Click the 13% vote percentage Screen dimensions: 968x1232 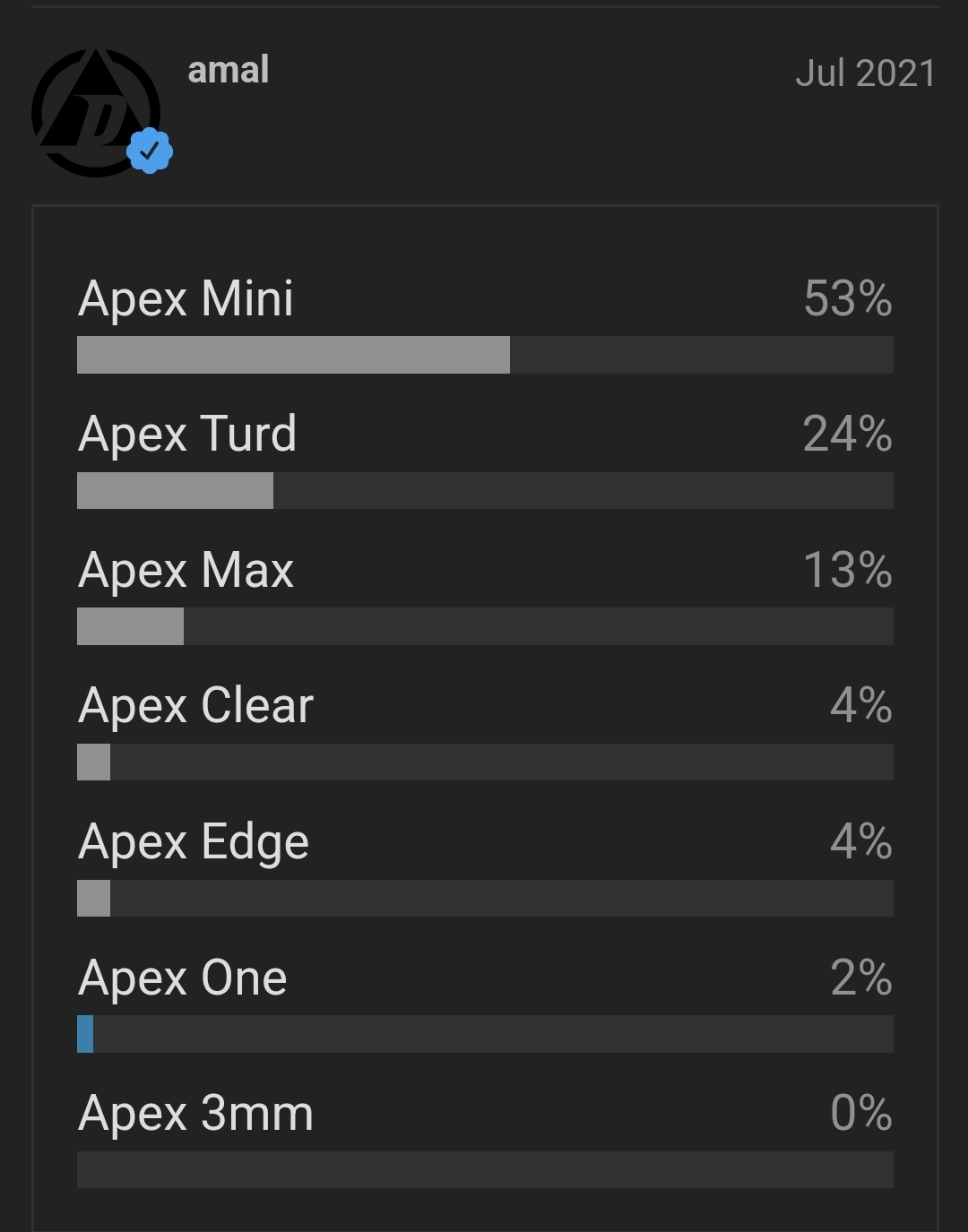848,570
